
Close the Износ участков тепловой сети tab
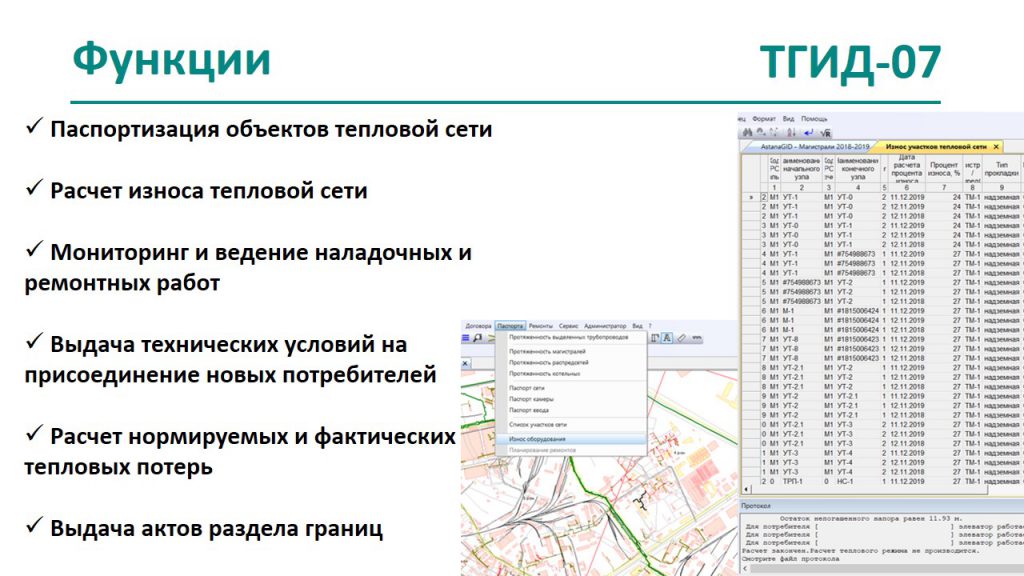[996, 147]
